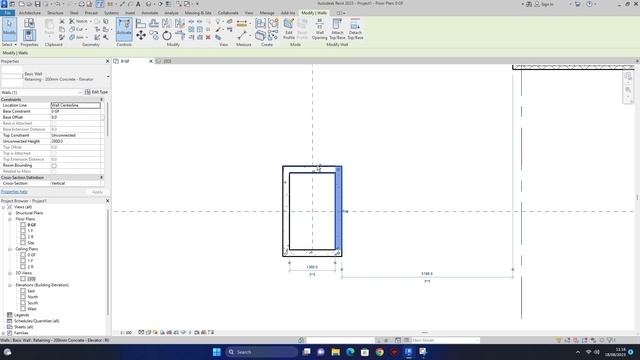Click the Measure Between Two References icon
The image size is (640, 360).
tap(242, 36)
